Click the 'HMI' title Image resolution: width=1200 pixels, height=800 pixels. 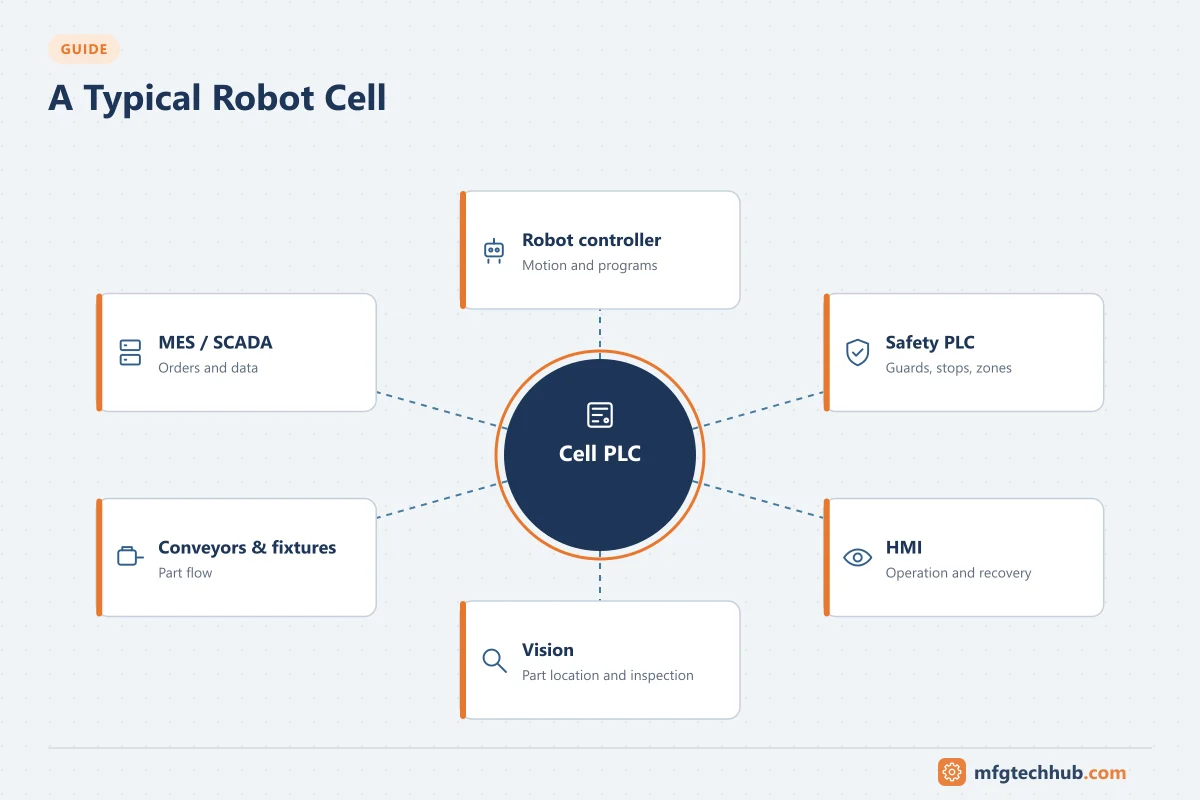pyautogui.click(x=904, y=547)
